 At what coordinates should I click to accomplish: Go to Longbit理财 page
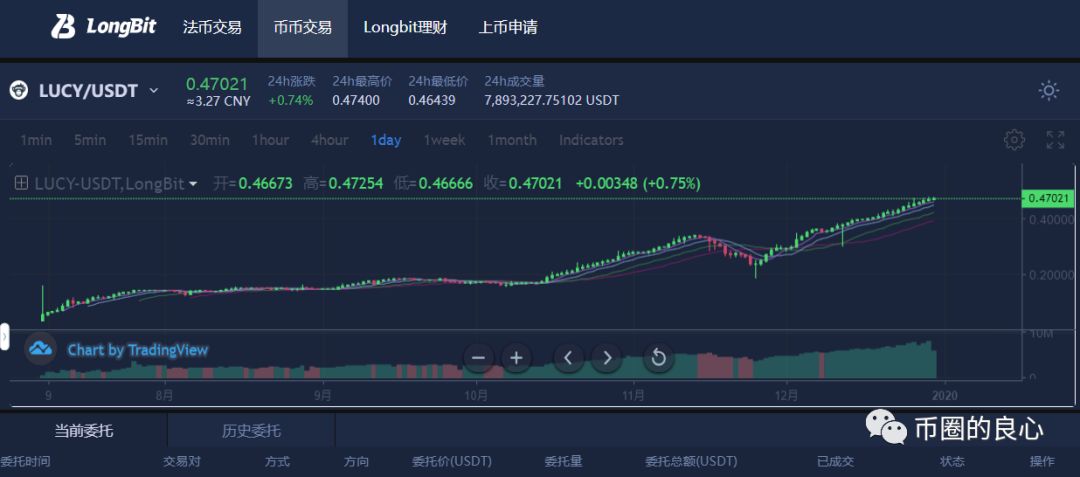[x=406, y=28]
